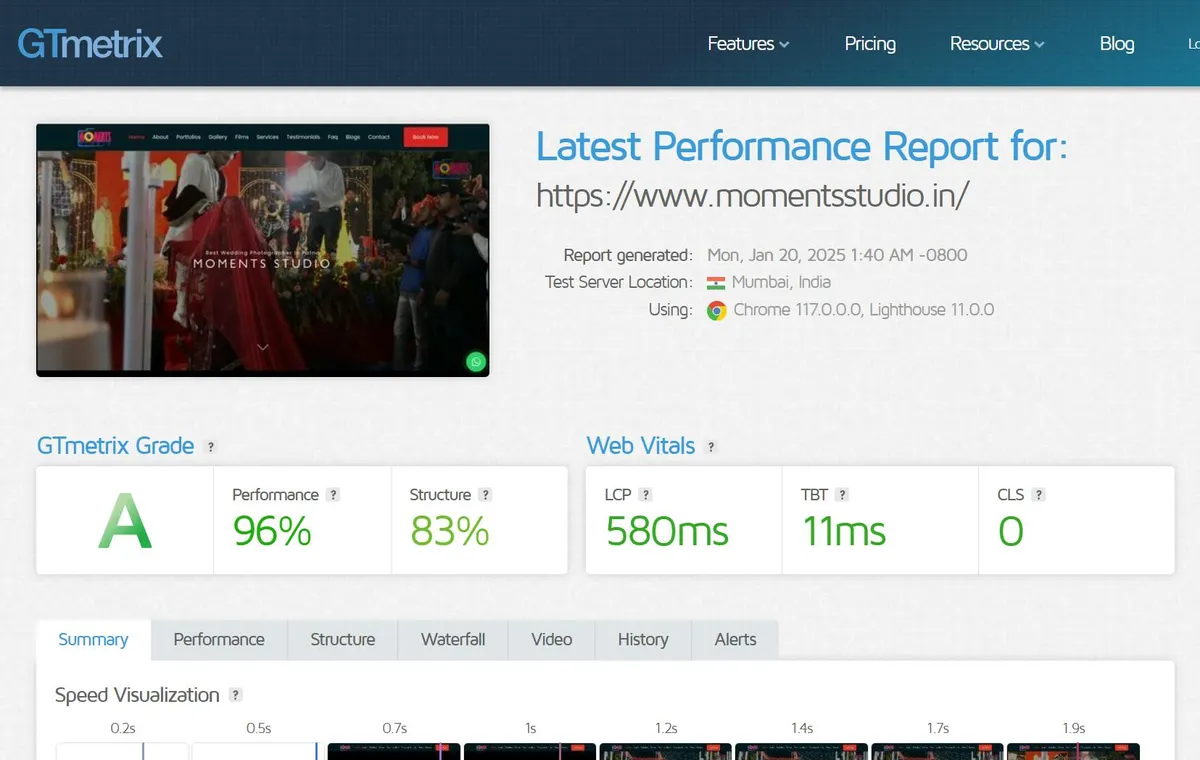Open the Video tab
Screen dimensions: 1200x760
552,640
